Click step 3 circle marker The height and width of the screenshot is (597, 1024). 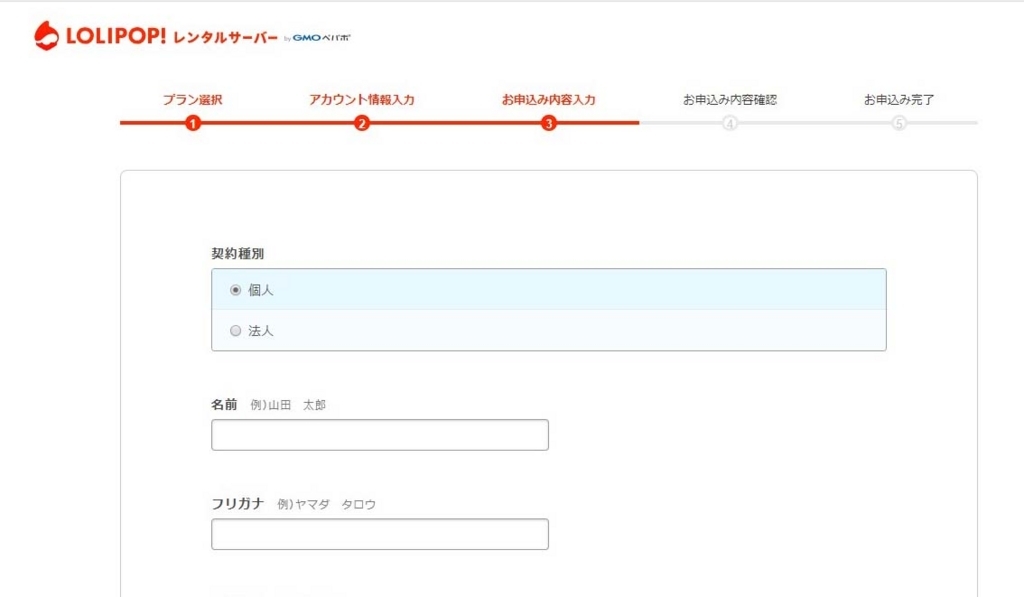549,123
